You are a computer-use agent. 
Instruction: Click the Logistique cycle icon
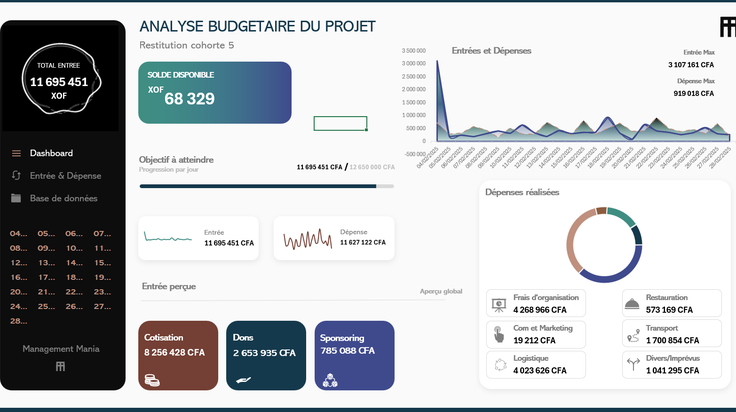pyautogui.click(x=500, y=365)
